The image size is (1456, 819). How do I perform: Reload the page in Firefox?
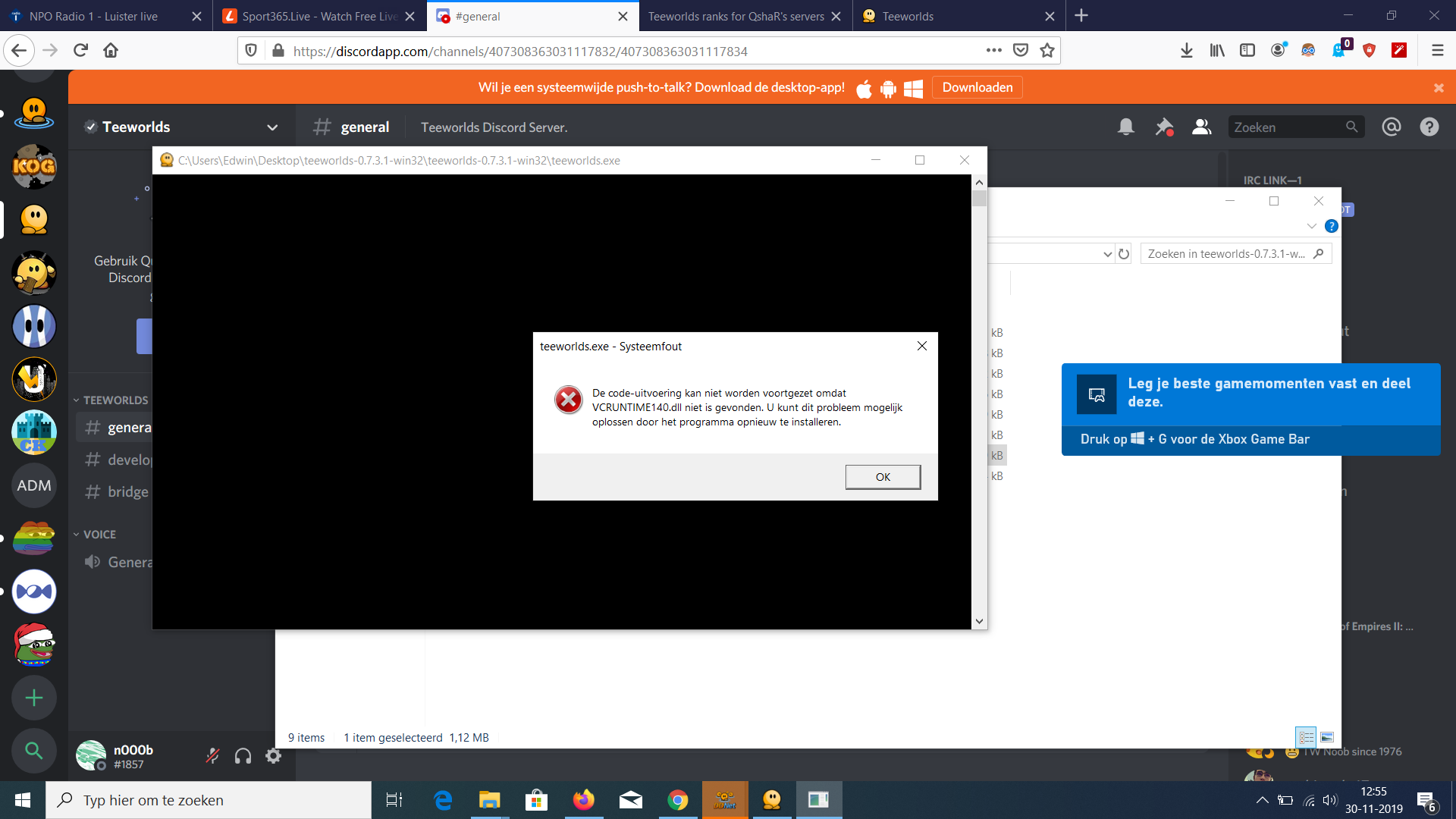coord(80,51)
